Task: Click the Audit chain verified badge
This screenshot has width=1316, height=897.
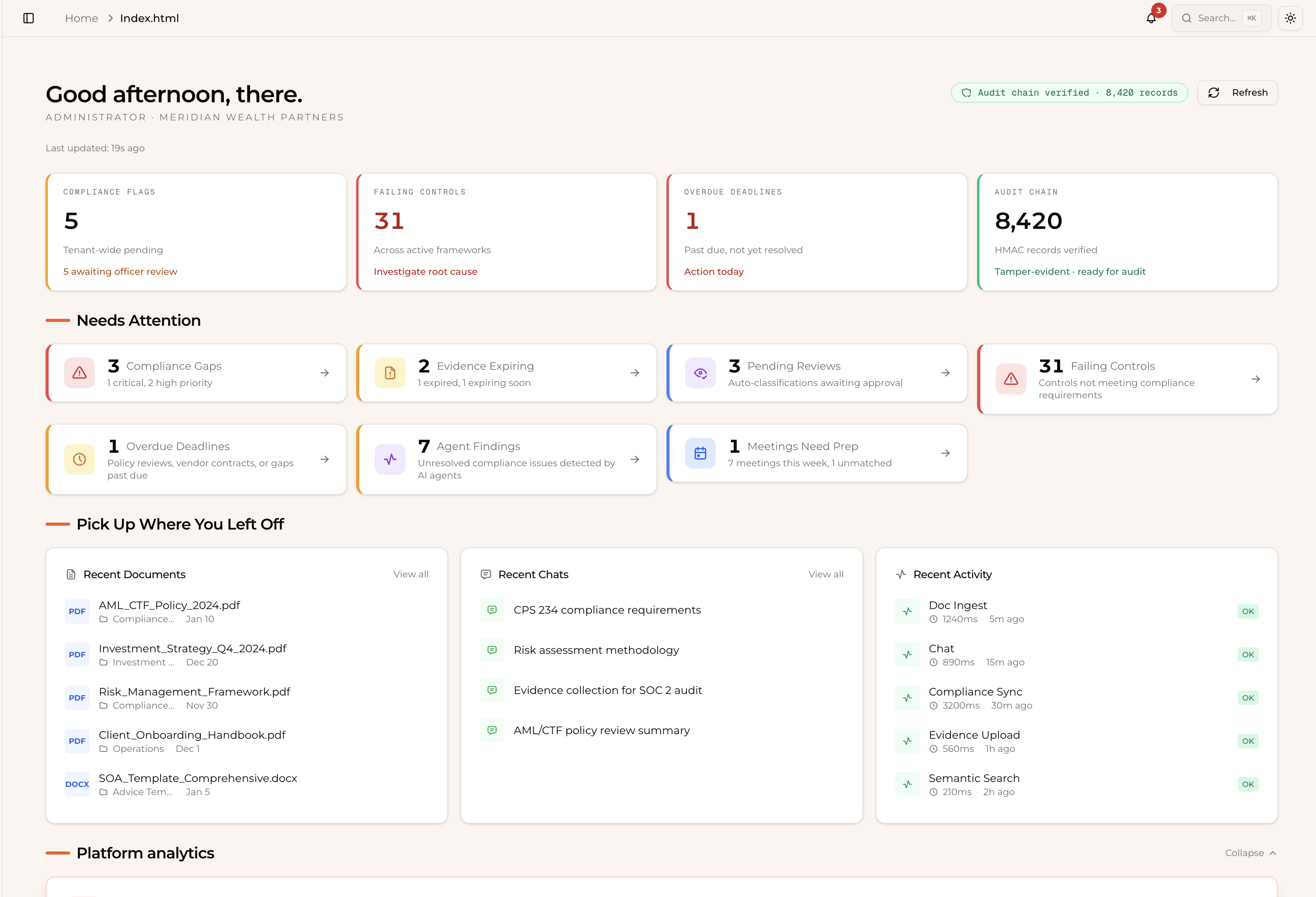Action: pyautogui.click(x=1069, y=92)
